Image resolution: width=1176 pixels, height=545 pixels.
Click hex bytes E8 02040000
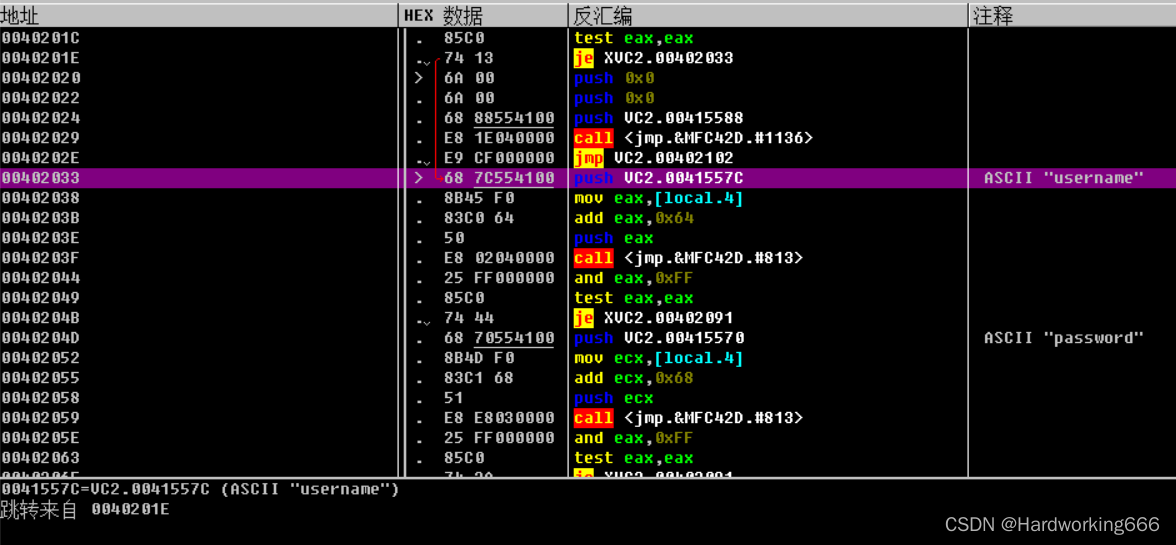[x=499, y=258]
